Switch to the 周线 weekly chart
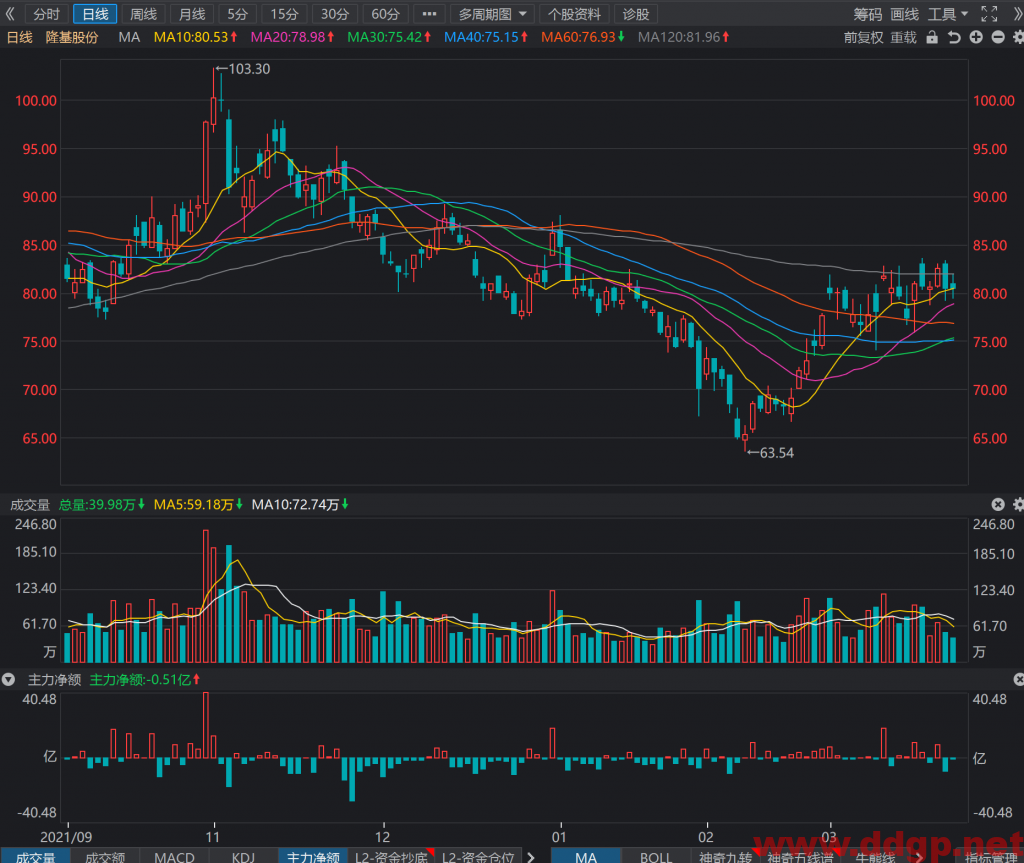 [144, 14]
